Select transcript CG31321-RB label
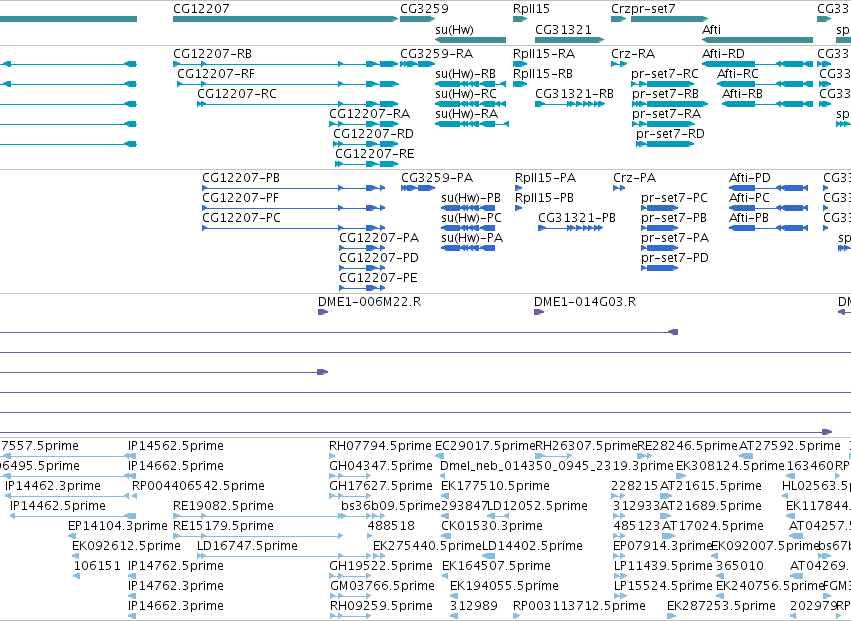Image resolution: width=851 pixels, height=621 pixels. [575, 94]
